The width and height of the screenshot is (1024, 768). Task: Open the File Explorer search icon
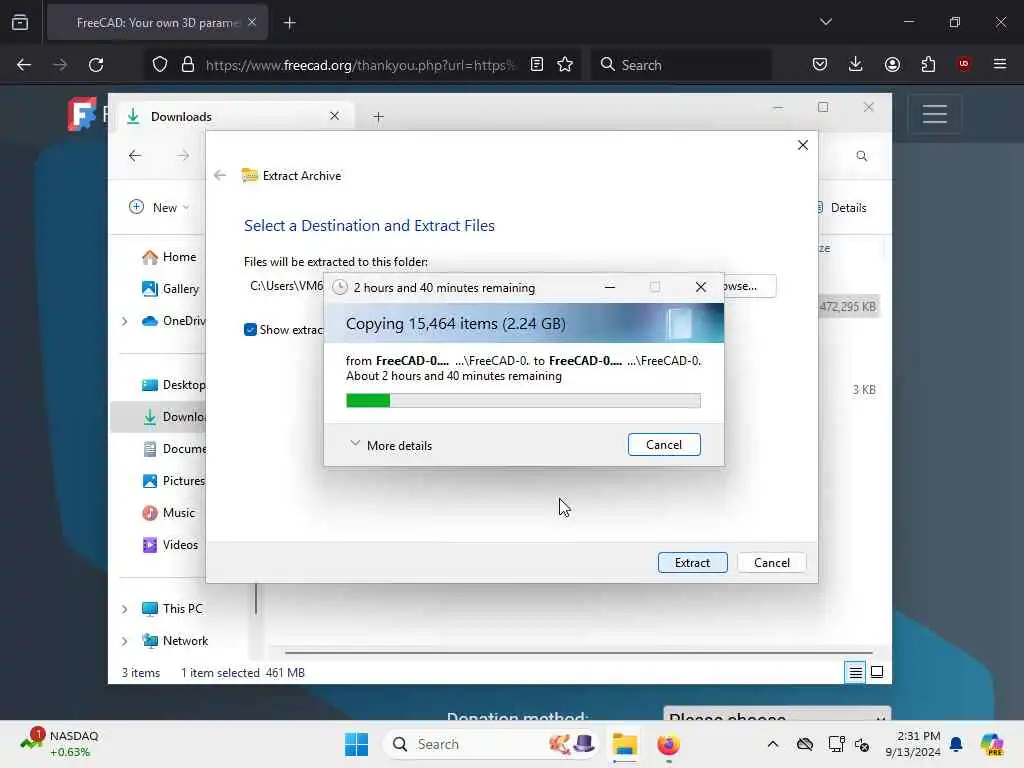pos(861,156)
